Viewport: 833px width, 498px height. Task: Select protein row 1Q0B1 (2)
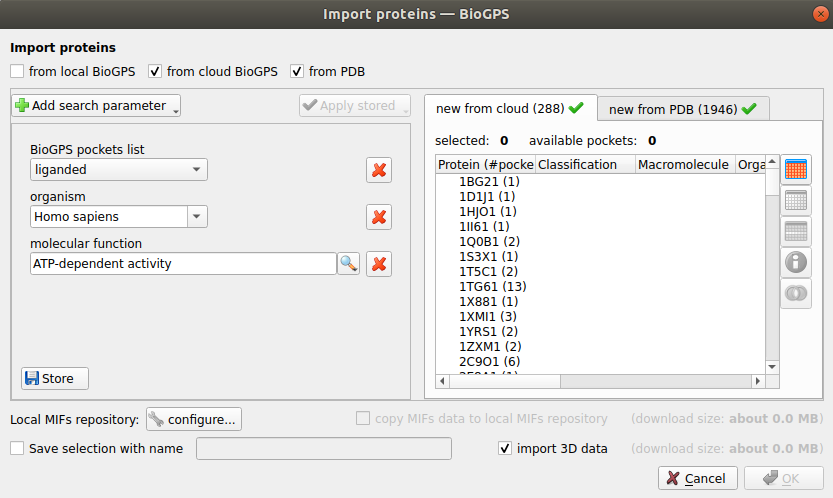(489, 242)
